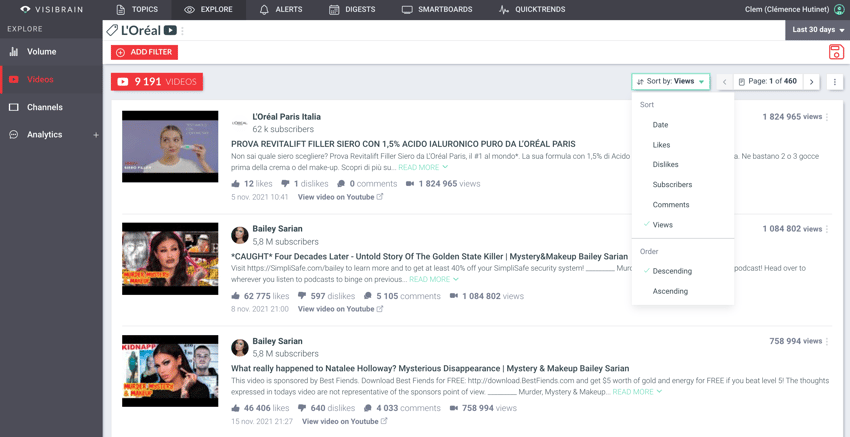Click the Visibrain eye logo
The image size is (850, 437).
[x=26, y=9]
